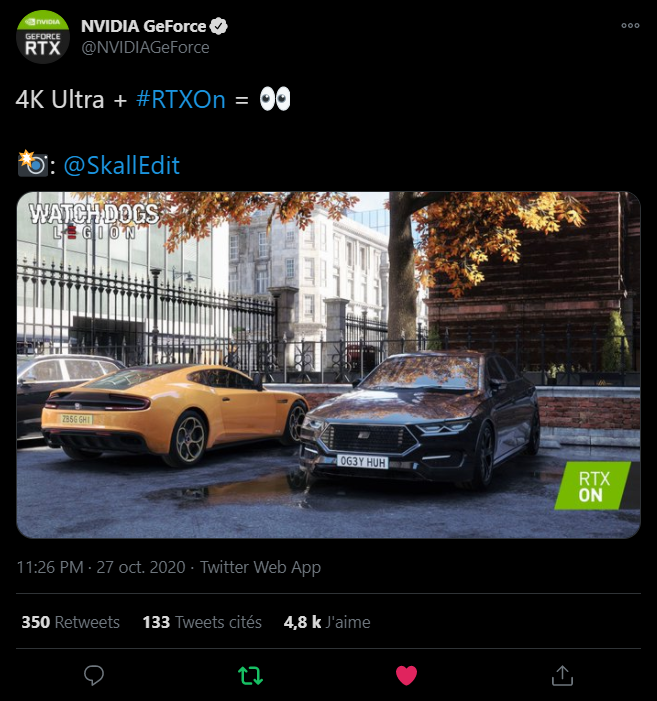Viewport: 657px width, 701px height.
Task: Click the Twitter Web App source label
Action: tap(260, 567)
